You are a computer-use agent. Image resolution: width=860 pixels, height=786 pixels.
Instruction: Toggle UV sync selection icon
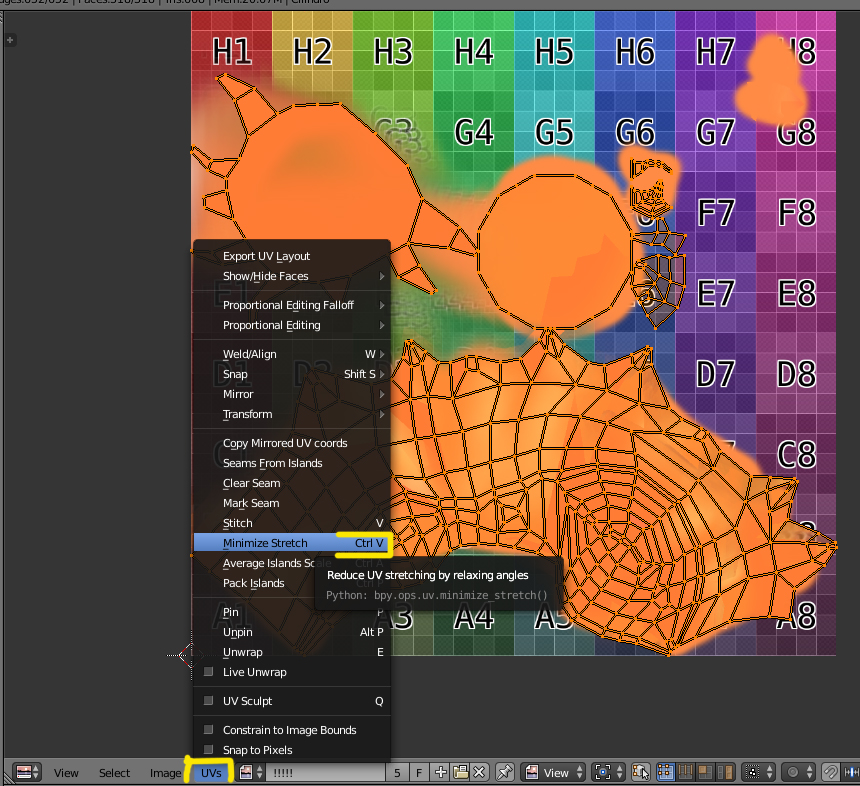coord(640,772)
